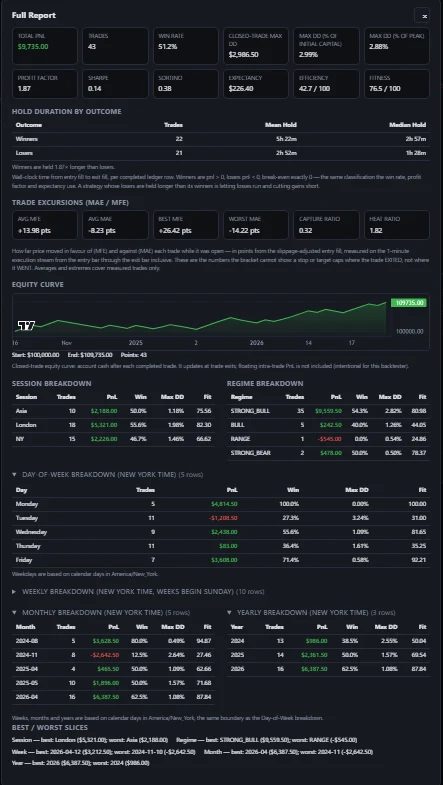Select the Heat Ratio card
The image size is (443, 785).
click(x=396, y=225)
